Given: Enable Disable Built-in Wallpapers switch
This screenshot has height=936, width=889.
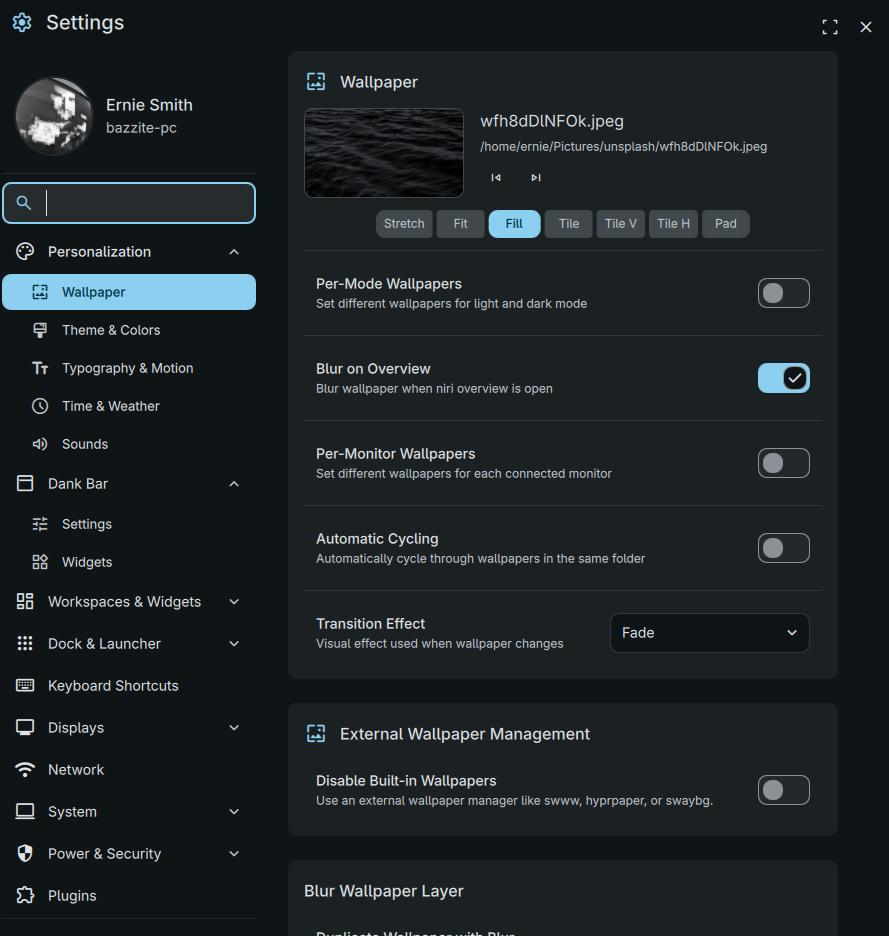Looking at the screenshot, I should pos(783,789).
